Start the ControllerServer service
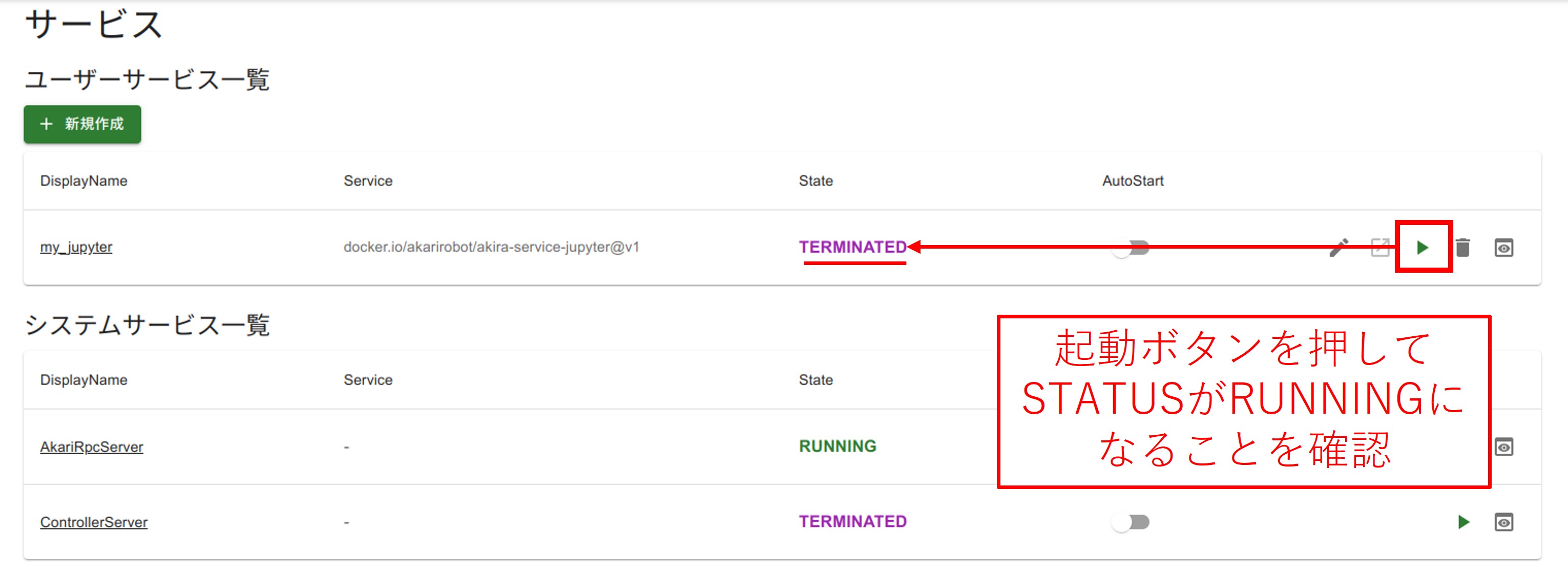This screenshot has width=1568, height=588. (x=1464, y=523)
